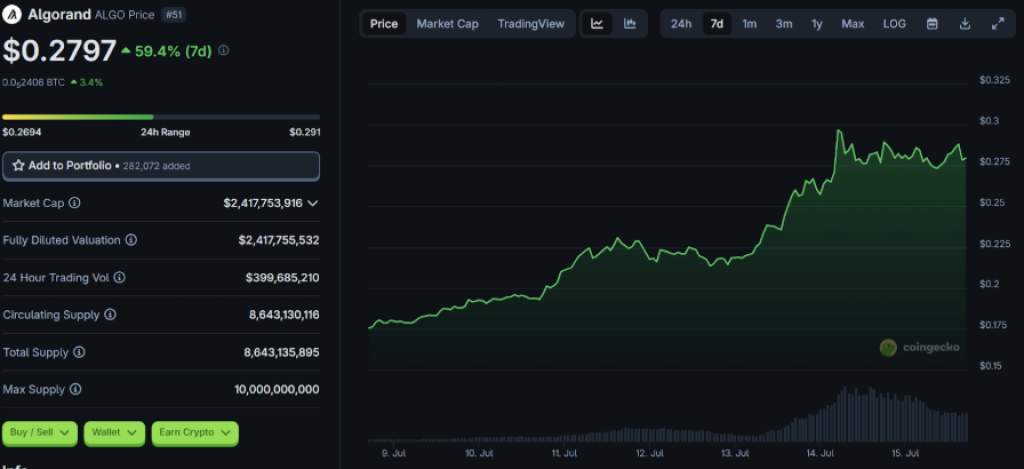Toggle LOG scale on chart
The image size is (1024, 469).
pyautogui.click(x=894, y=24)
